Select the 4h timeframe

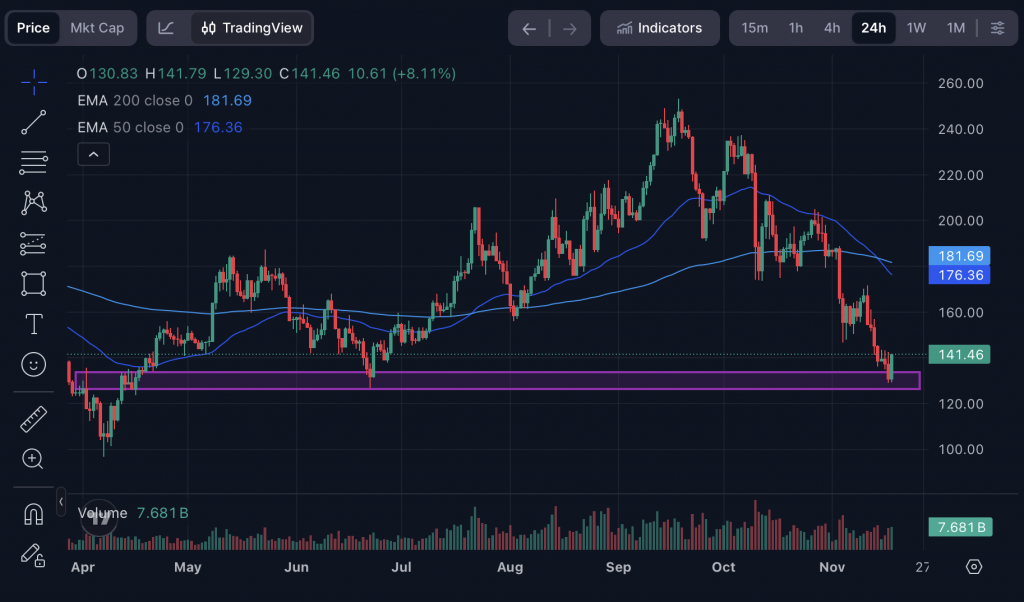(831, 28)
